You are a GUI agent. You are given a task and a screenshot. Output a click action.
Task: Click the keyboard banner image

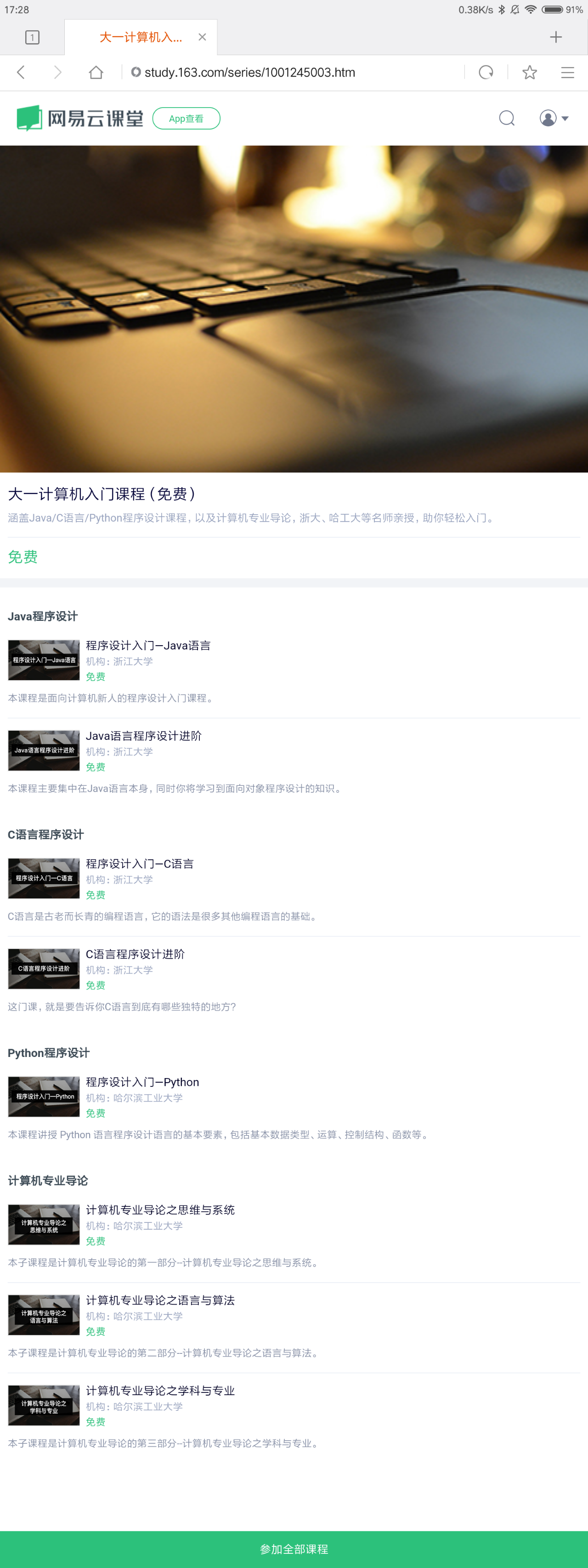294,309
